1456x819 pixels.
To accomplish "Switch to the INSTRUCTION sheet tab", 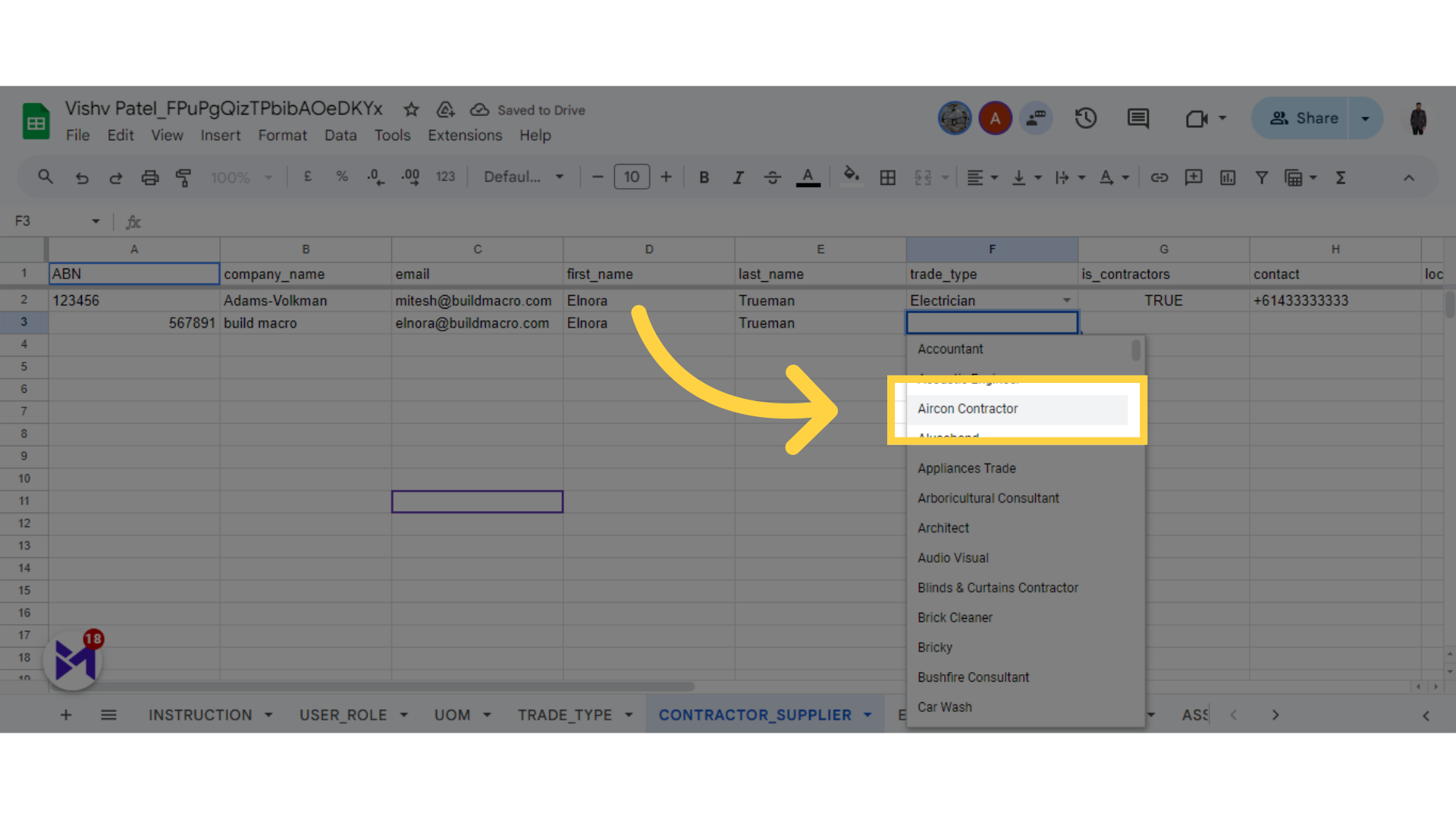I will point(200,714).
